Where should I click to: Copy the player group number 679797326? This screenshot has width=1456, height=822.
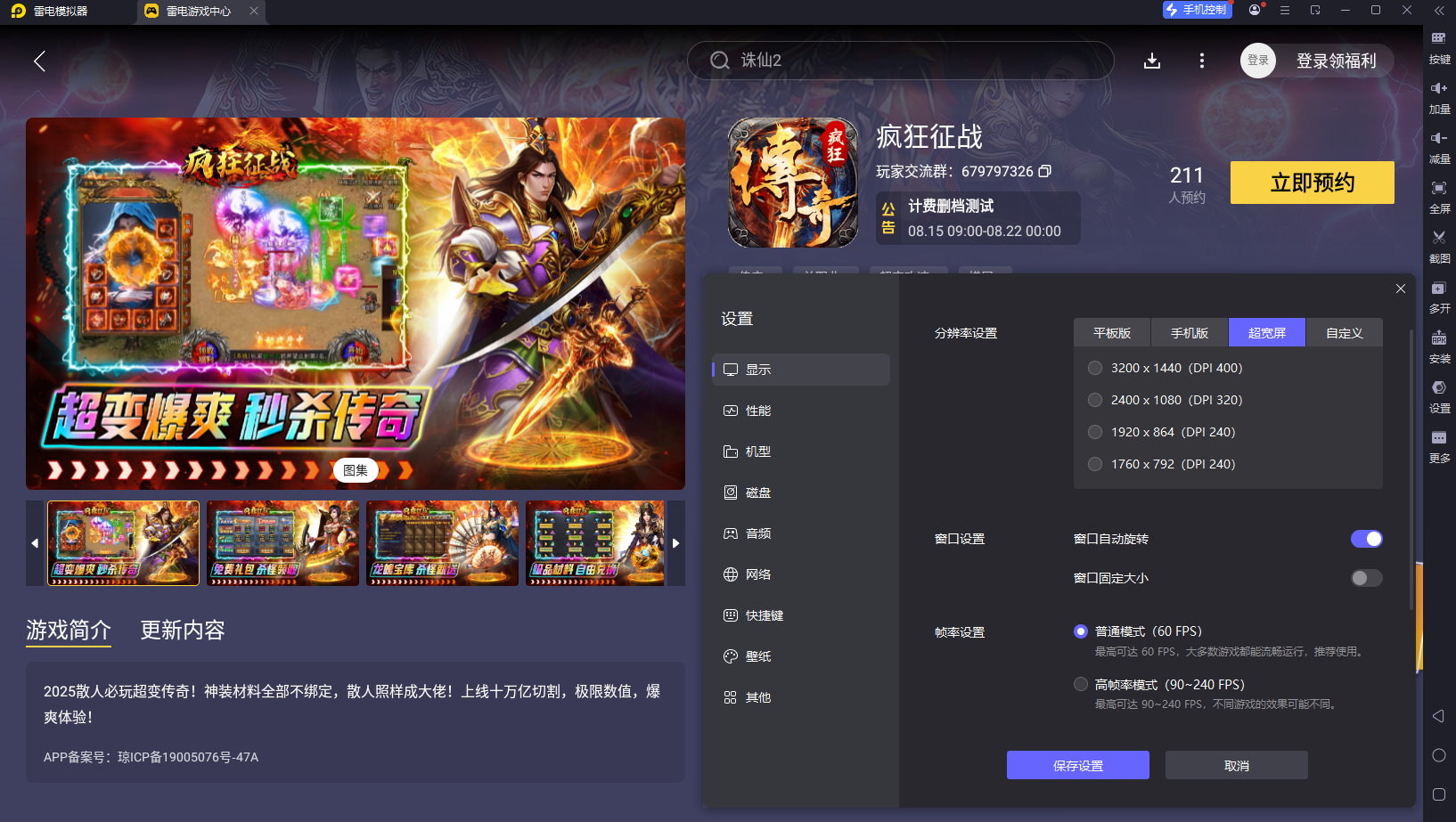pyautogui.click(x=1045, y=171)
